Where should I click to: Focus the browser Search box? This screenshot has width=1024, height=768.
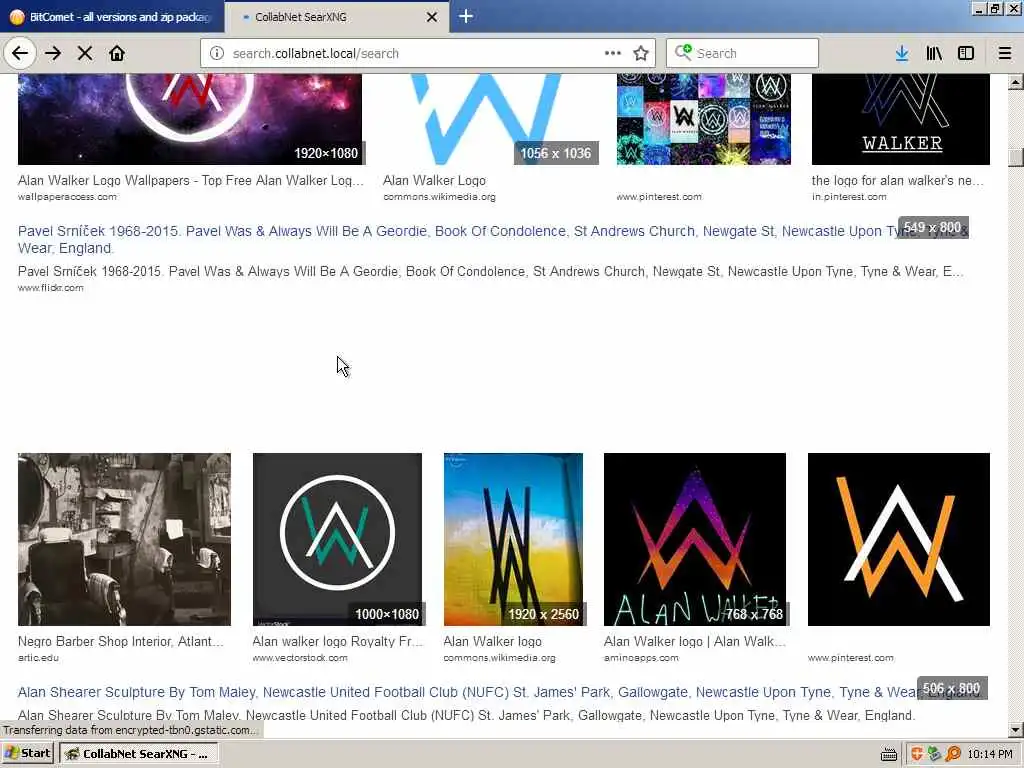tap(743, 54)
